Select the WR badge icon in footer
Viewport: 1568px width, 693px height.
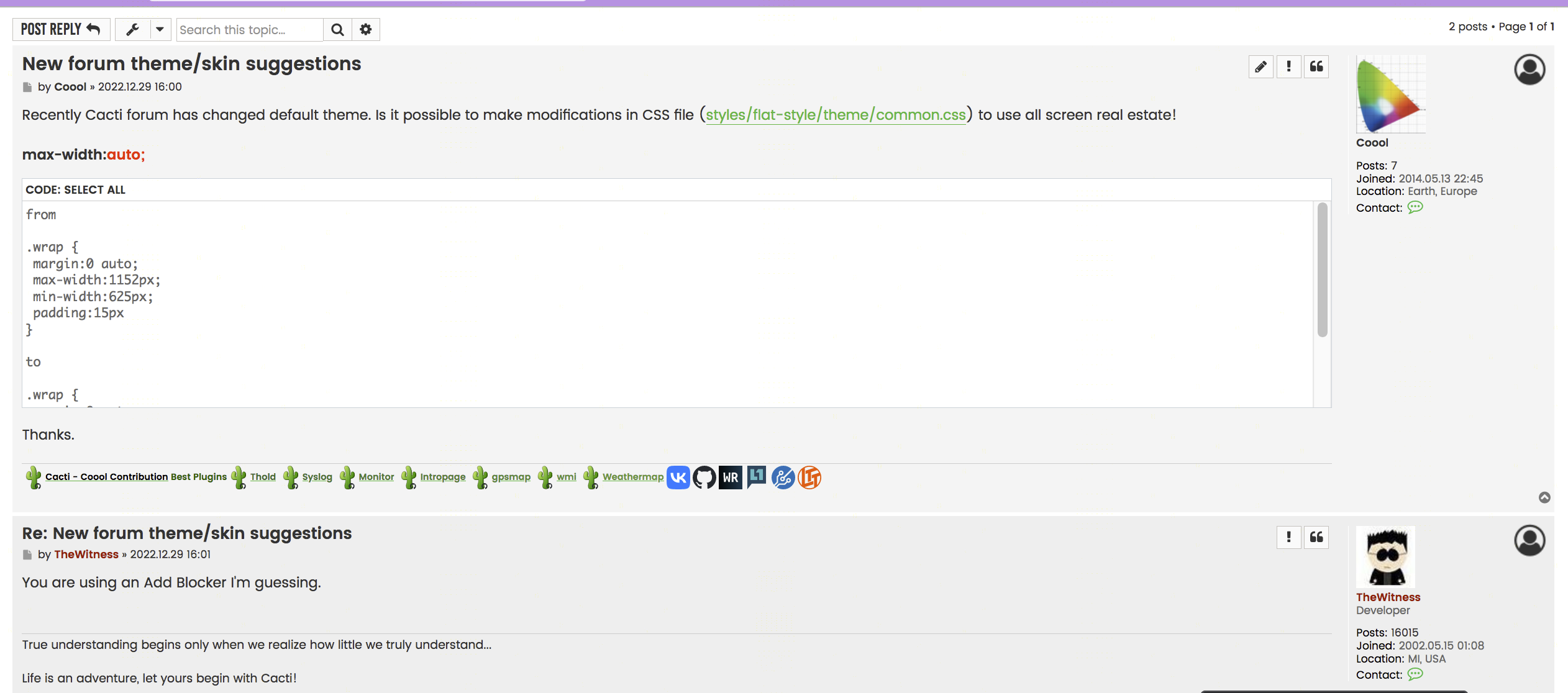click(x=731, y=476)
